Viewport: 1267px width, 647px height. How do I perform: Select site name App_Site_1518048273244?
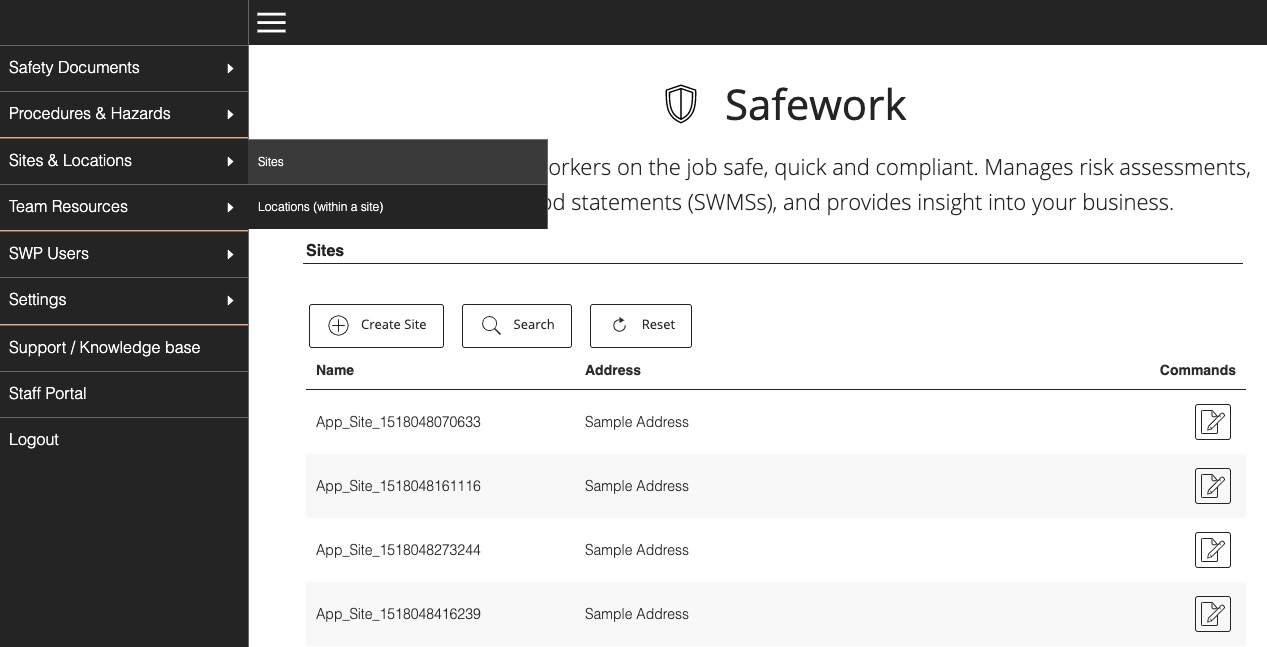398,550
